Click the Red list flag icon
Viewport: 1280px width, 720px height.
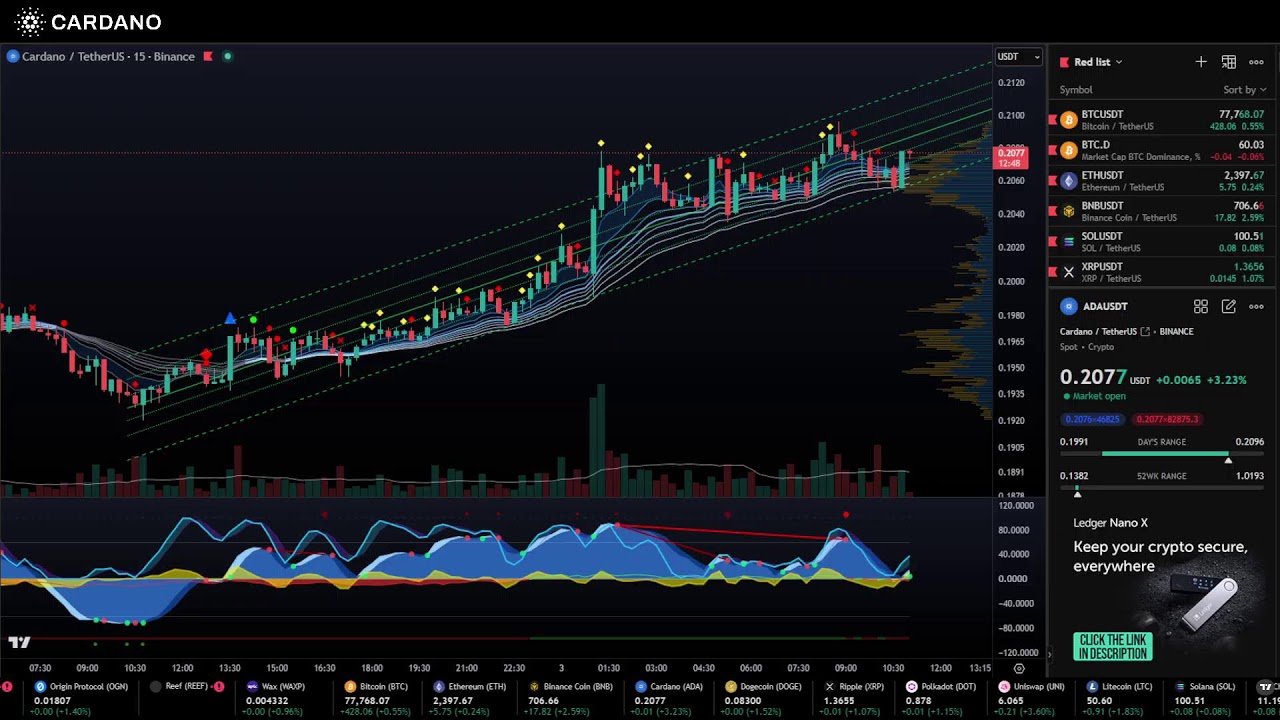(1065, 62)
